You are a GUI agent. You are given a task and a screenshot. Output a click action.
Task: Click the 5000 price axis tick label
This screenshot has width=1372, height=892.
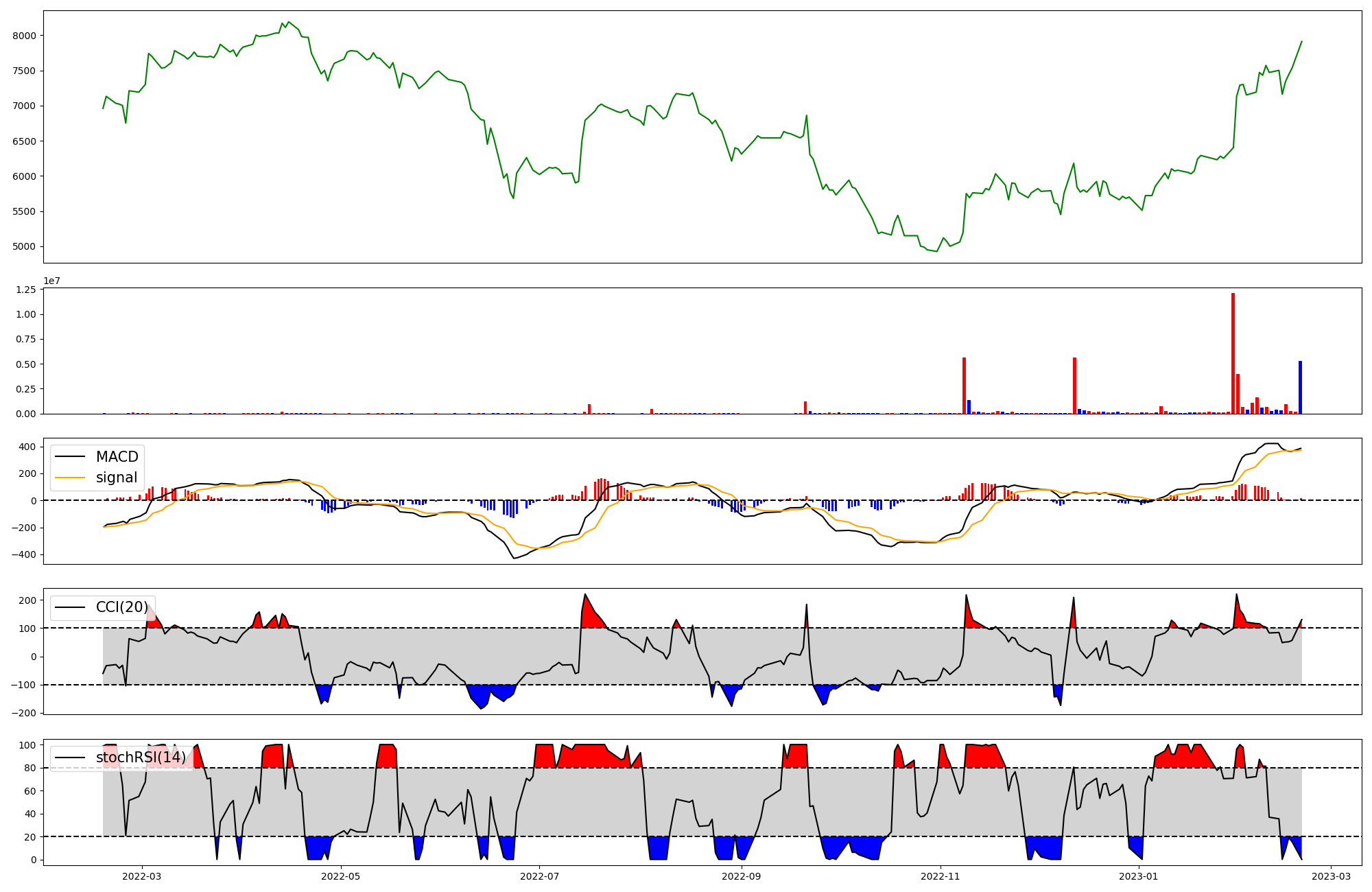24,247
